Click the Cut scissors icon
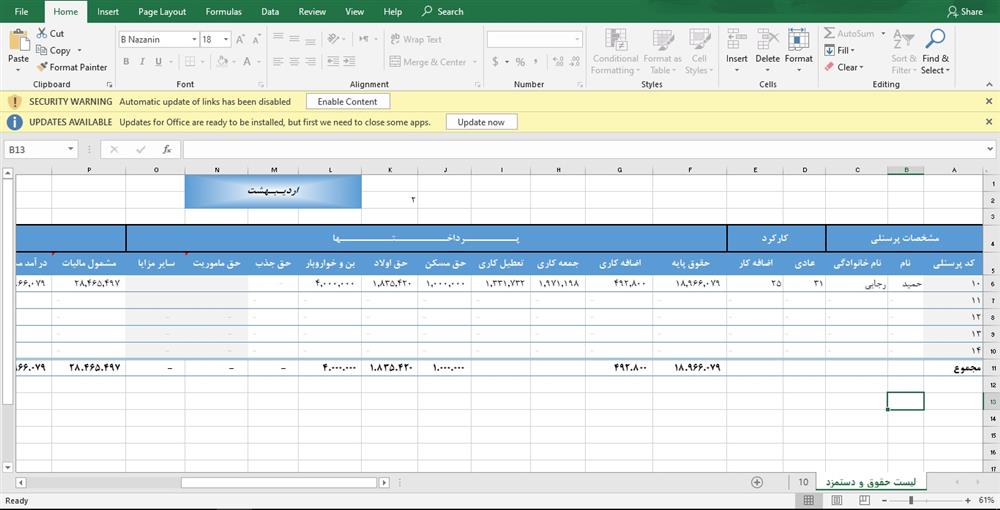 tap(43, 33)
